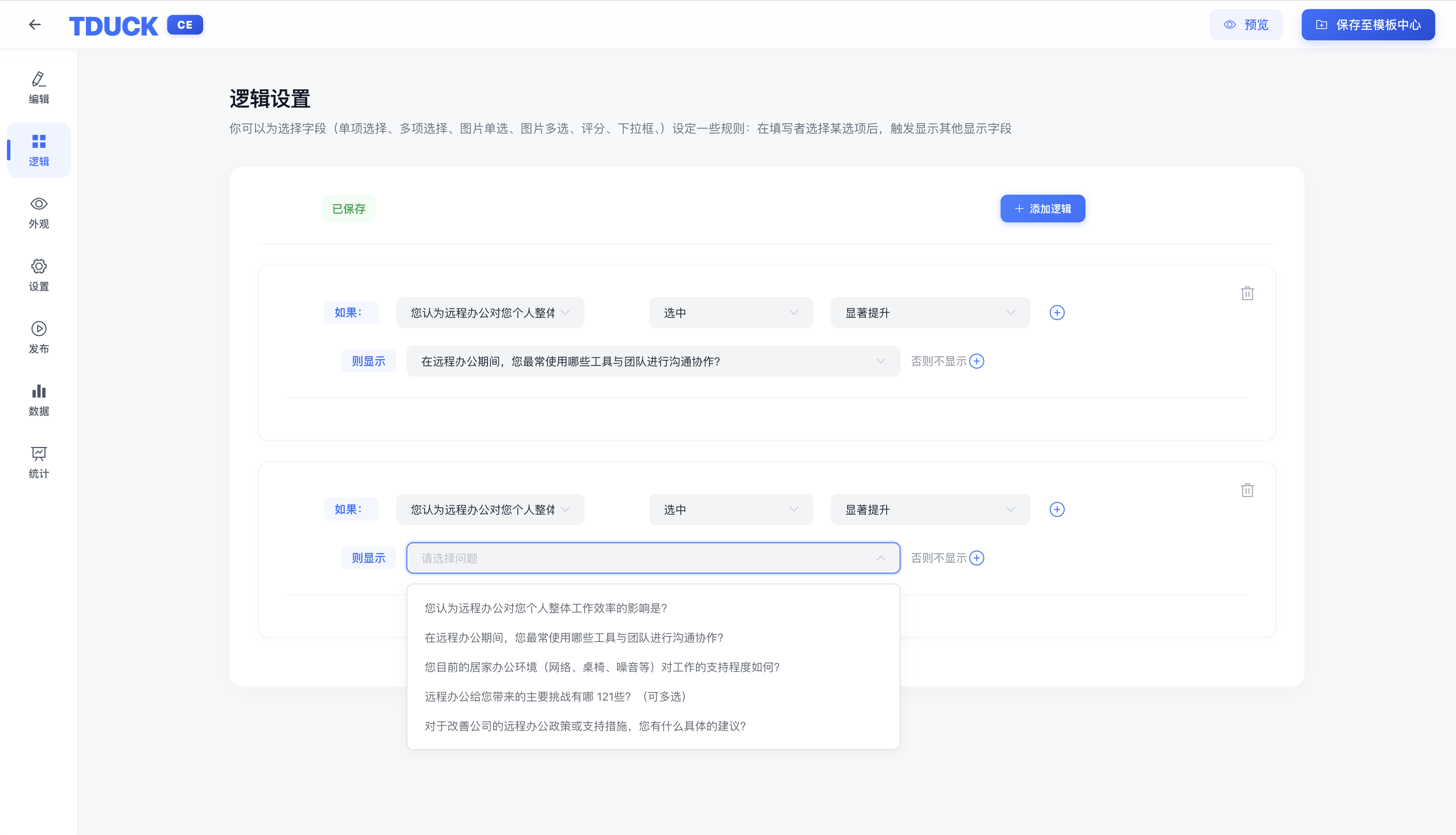1456x835 pixels.
Task: Go to the 发布 publish section
Action: (39, 338)
